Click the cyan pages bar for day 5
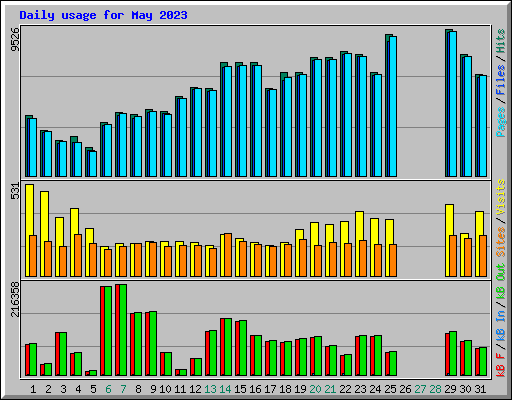 tap(93, 164)
